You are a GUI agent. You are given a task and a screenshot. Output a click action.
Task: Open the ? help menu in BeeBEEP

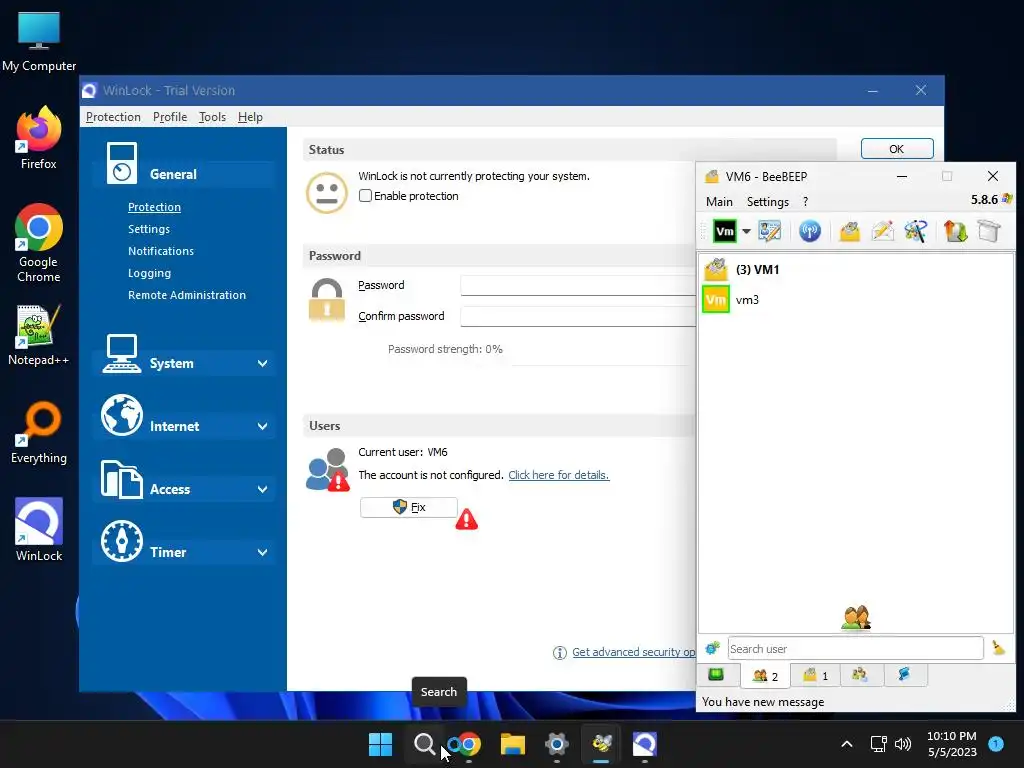805,202
